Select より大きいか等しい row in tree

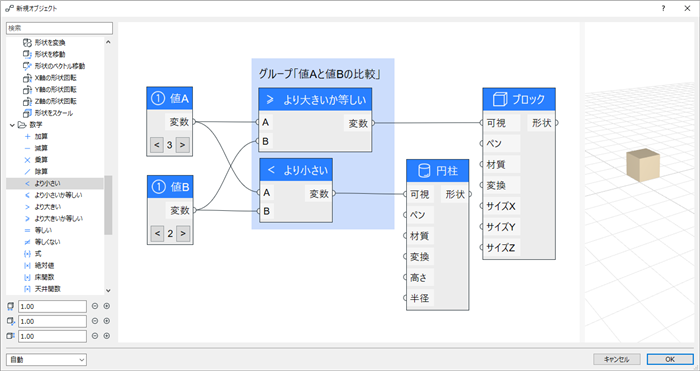(55, 219)
